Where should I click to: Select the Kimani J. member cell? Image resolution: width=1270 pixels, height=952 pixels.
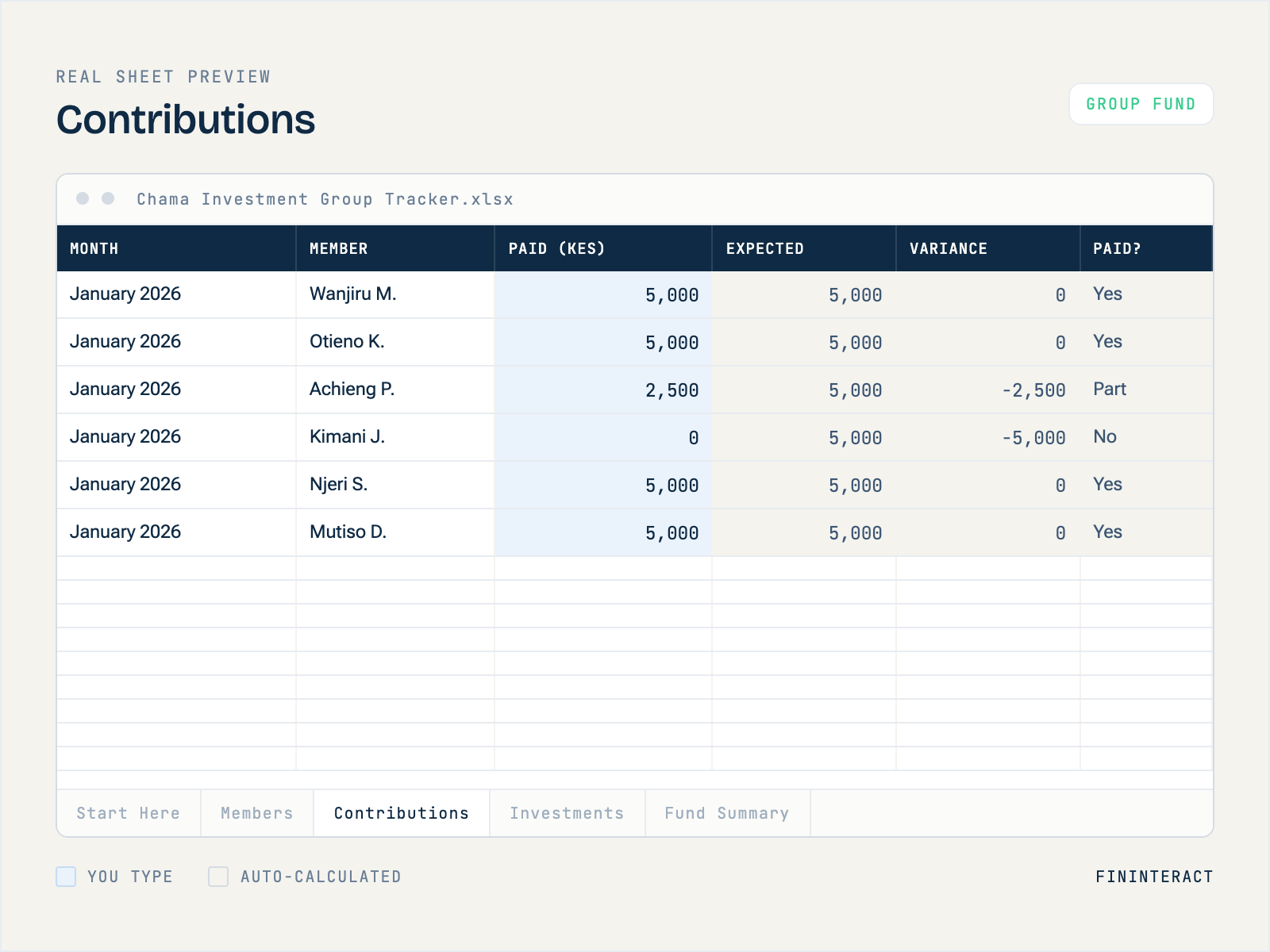(395, 437)
